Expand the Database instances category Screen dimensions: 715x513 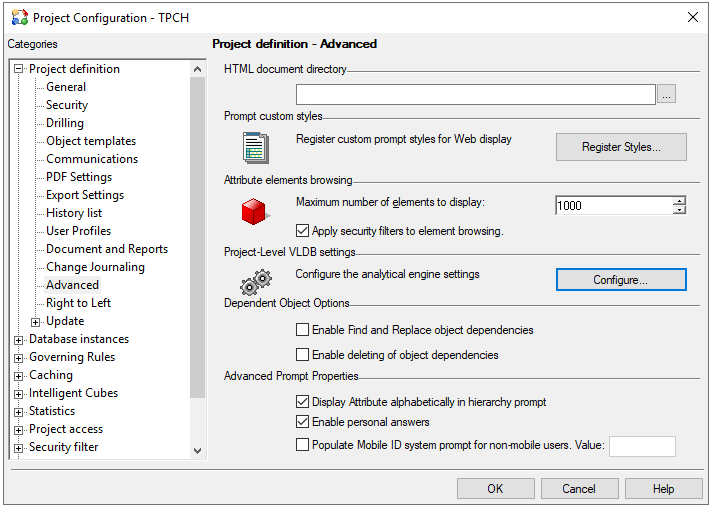(x=18, y=339)
